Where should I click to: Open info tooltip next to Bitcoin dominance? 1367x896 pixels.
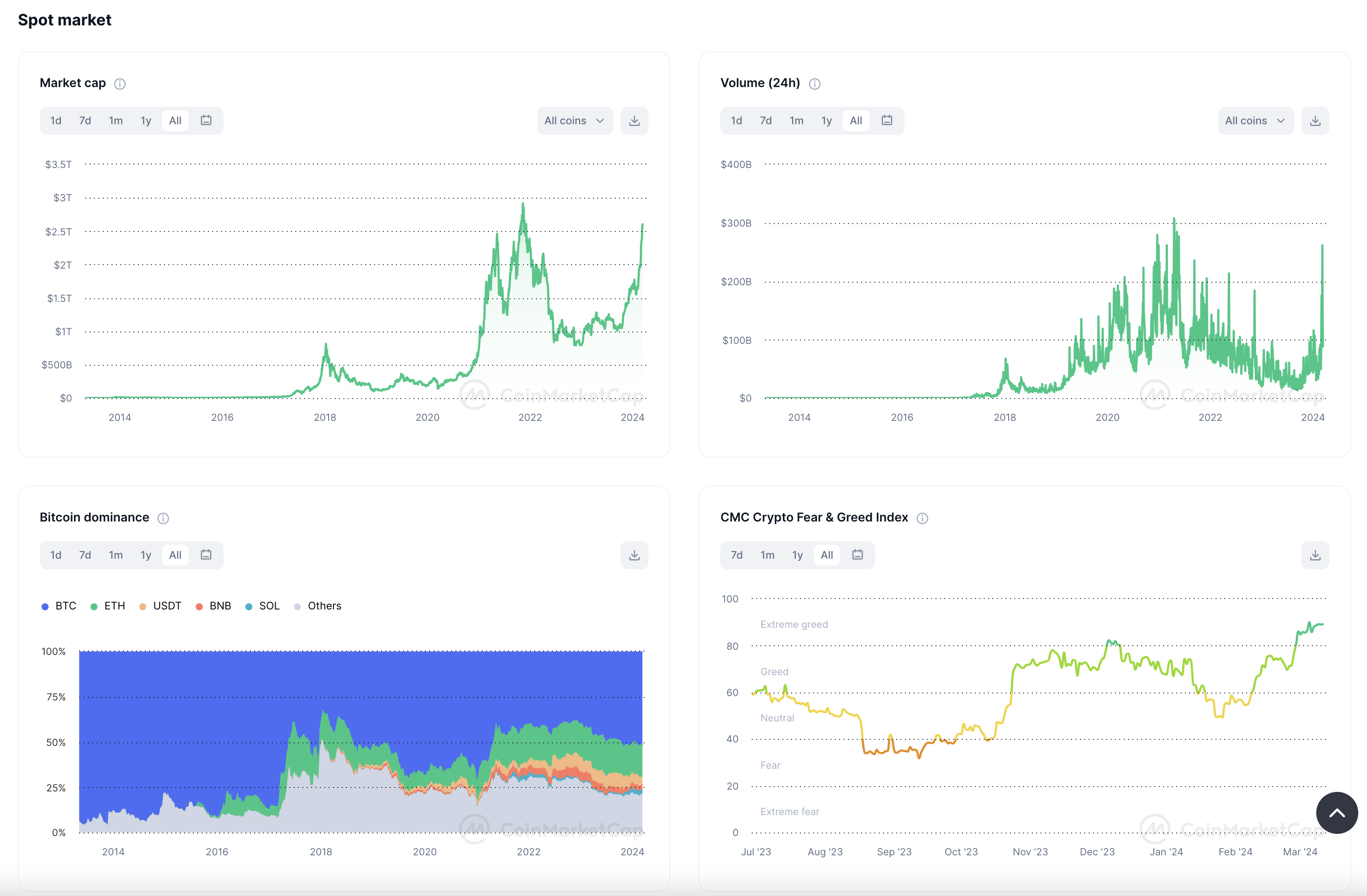pos(163,518)
